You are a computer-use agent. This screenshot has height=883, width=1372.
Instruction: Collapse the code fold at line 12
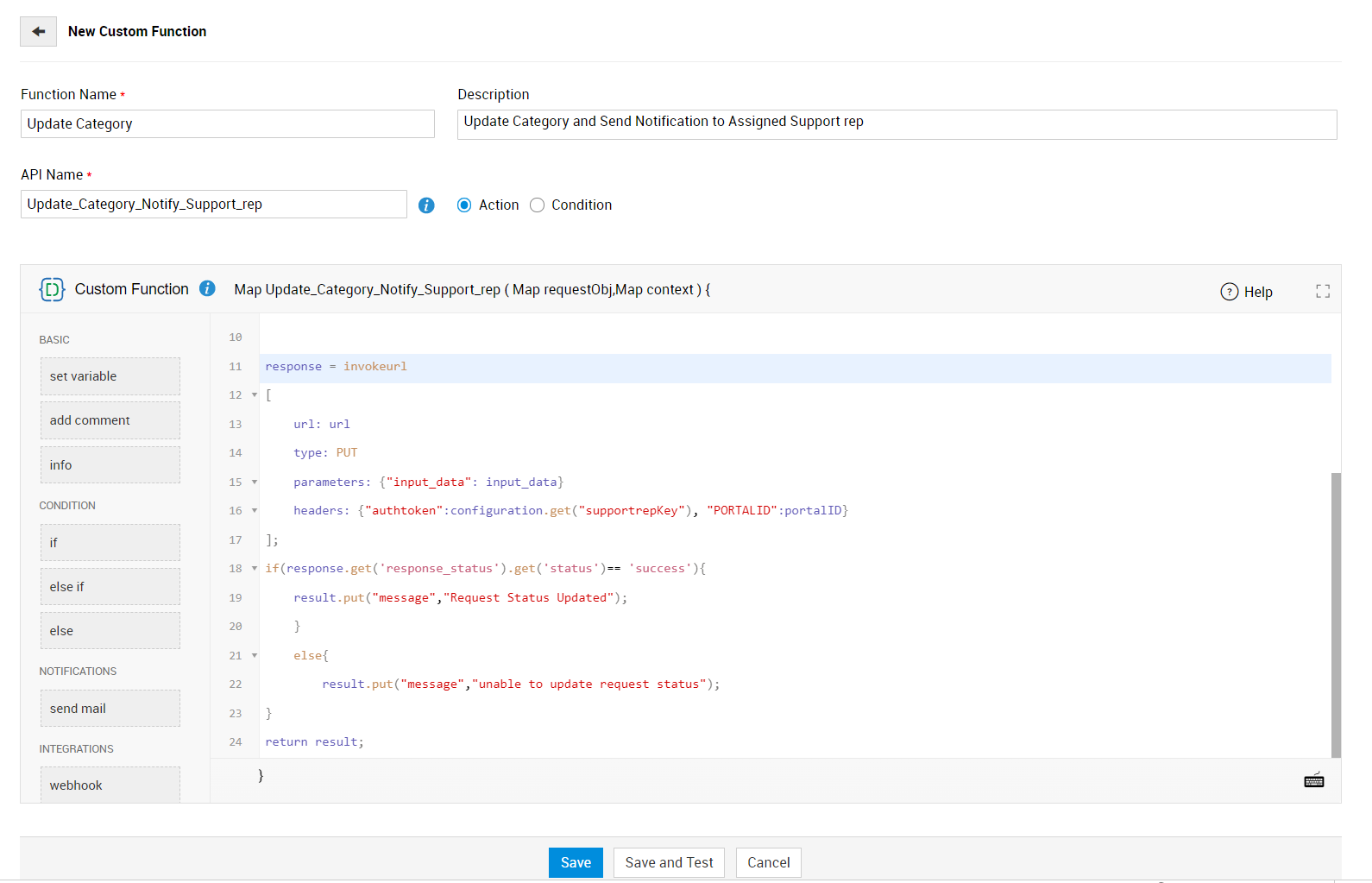255,395
